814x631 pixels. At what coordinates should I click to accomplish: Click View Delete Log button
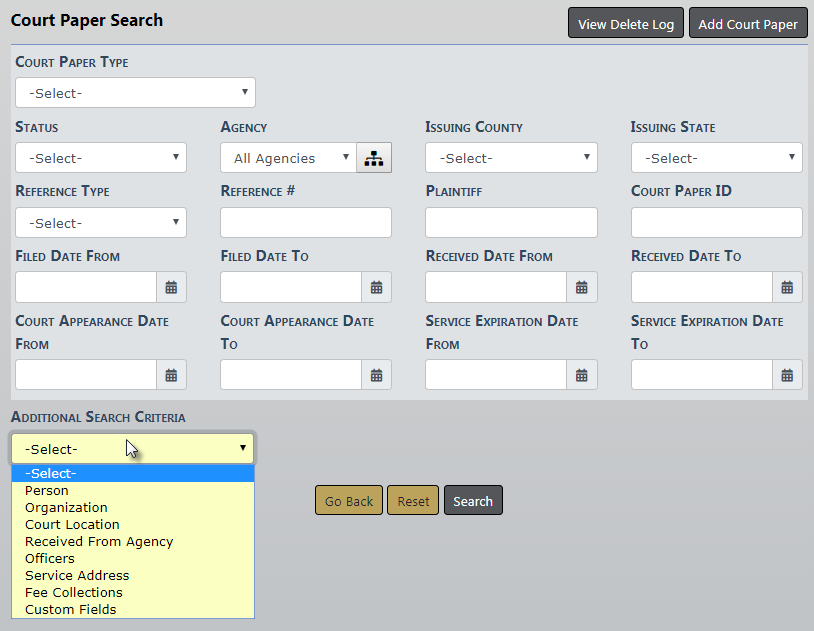click(x=626, y=24)
